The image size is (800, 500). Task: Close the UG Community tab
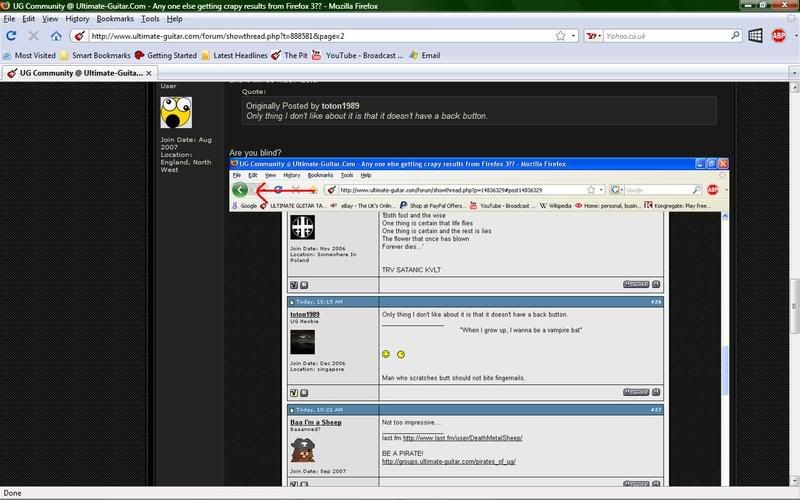point(148,73)
